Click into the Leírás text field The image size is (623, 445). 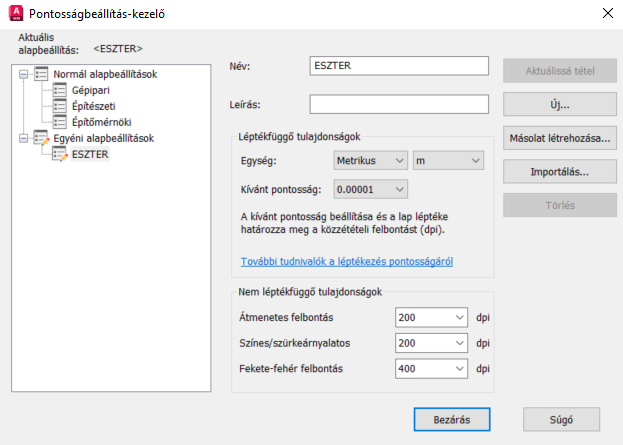[399, 104]
